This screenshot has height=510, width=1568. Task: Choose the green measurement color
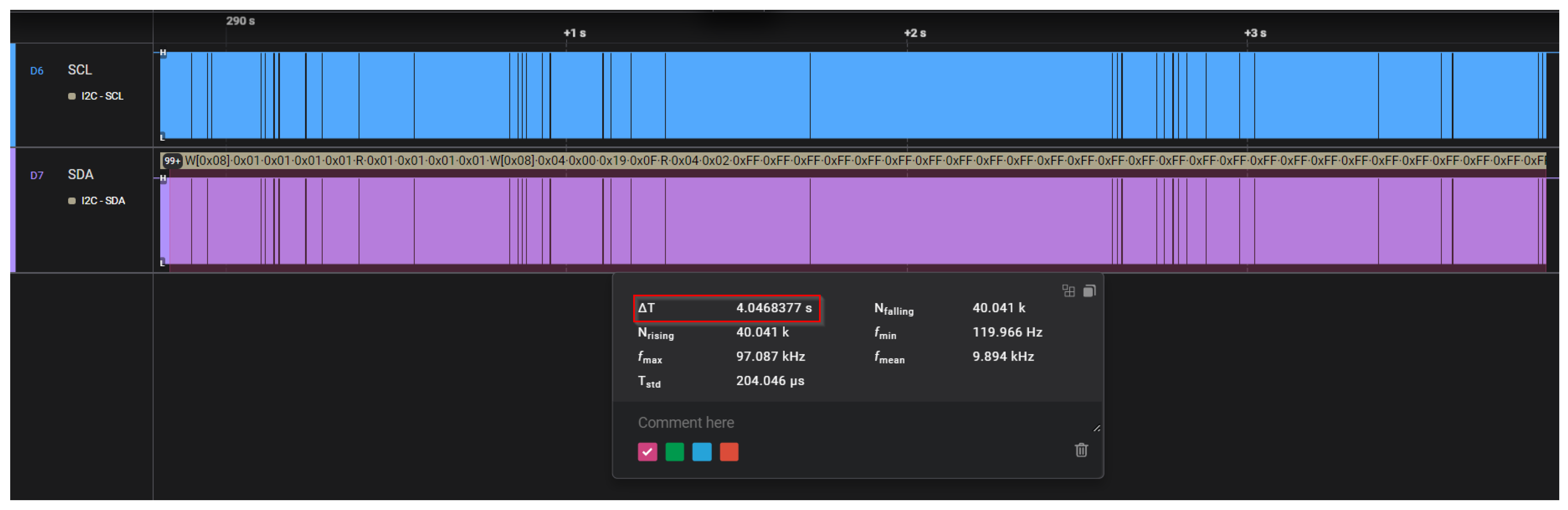pos(674,452)
